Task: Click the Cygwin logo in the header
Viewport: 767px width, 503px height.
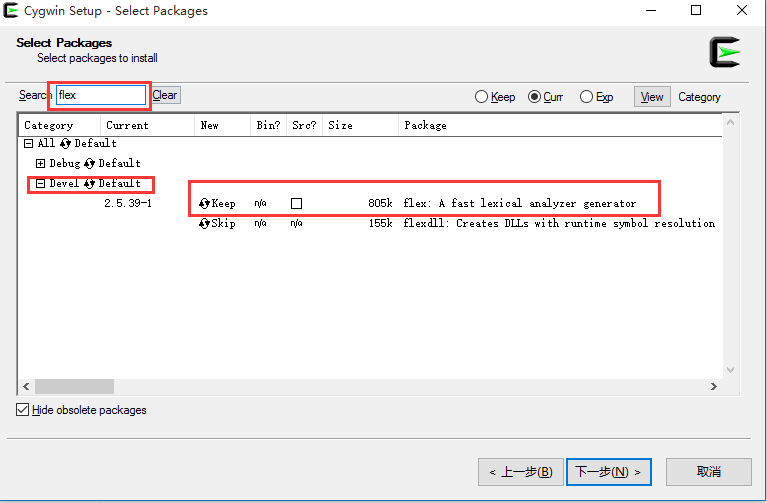Action: pos(725,52)
